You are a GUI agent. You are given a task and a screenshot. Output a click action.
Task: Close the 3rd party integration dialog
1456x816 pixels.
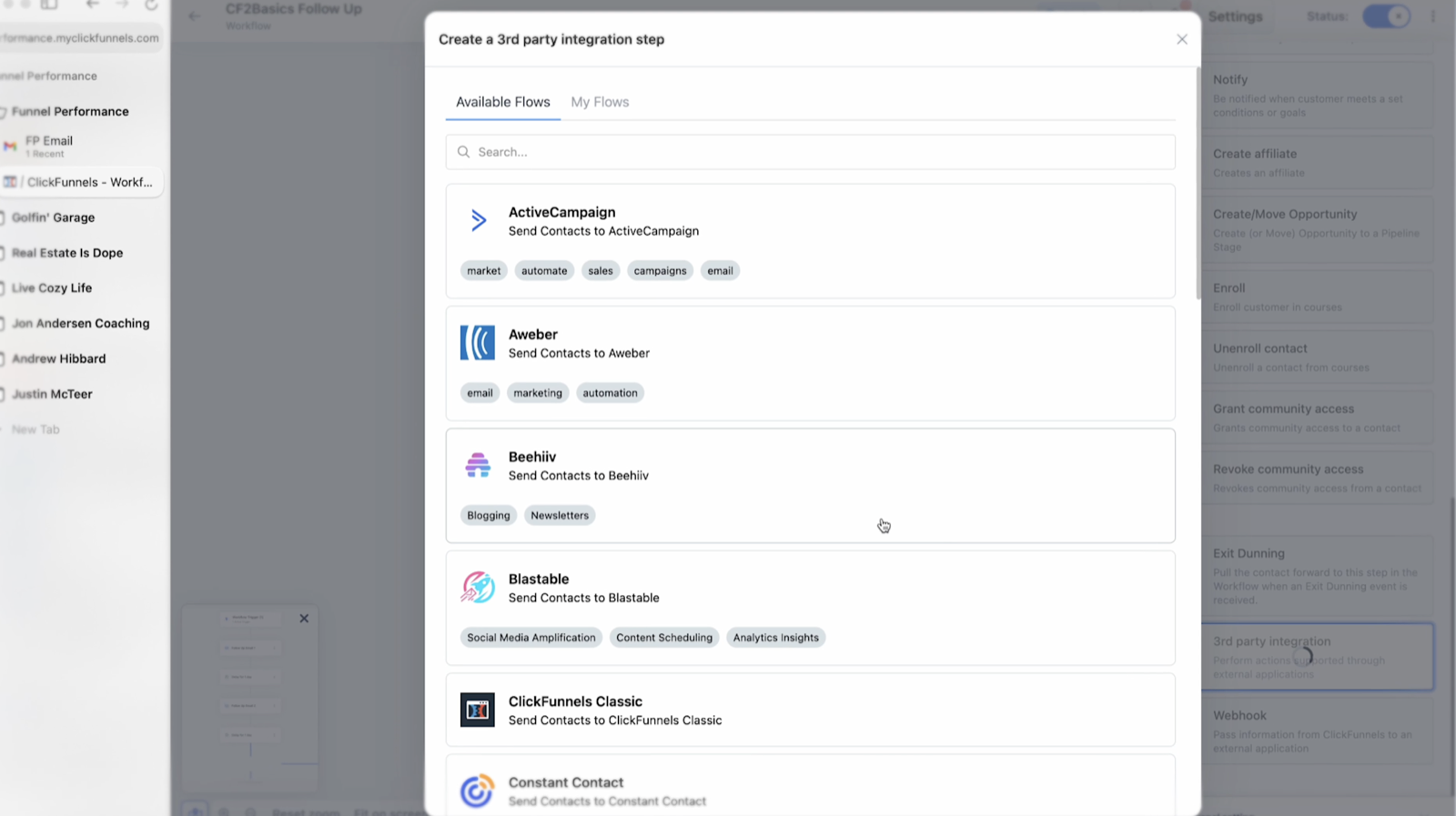(1181, 39)
